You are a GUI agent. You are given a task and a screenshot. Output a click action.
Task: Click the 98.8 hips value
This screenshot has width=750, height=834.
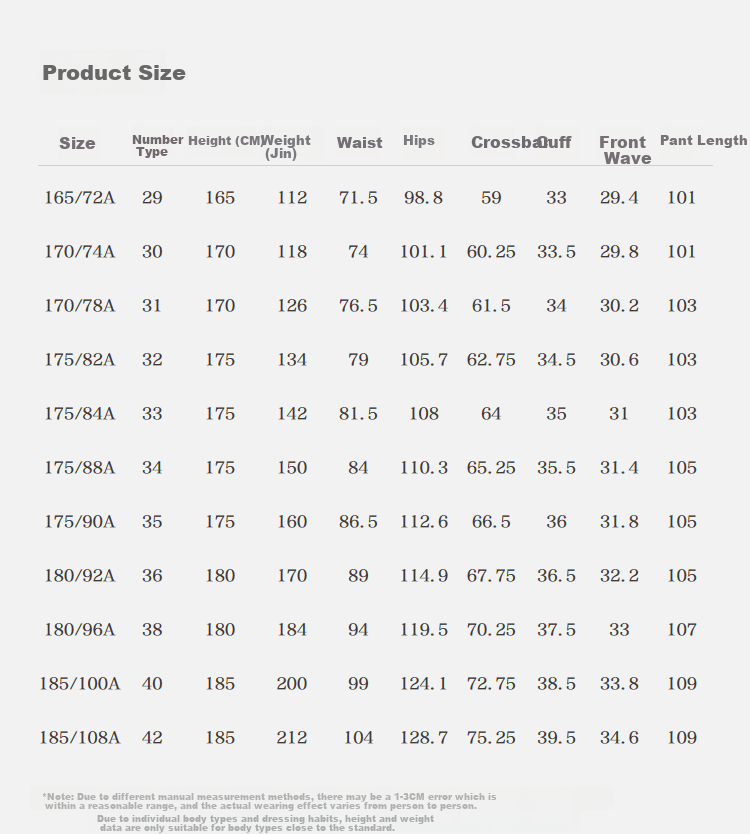423,198
